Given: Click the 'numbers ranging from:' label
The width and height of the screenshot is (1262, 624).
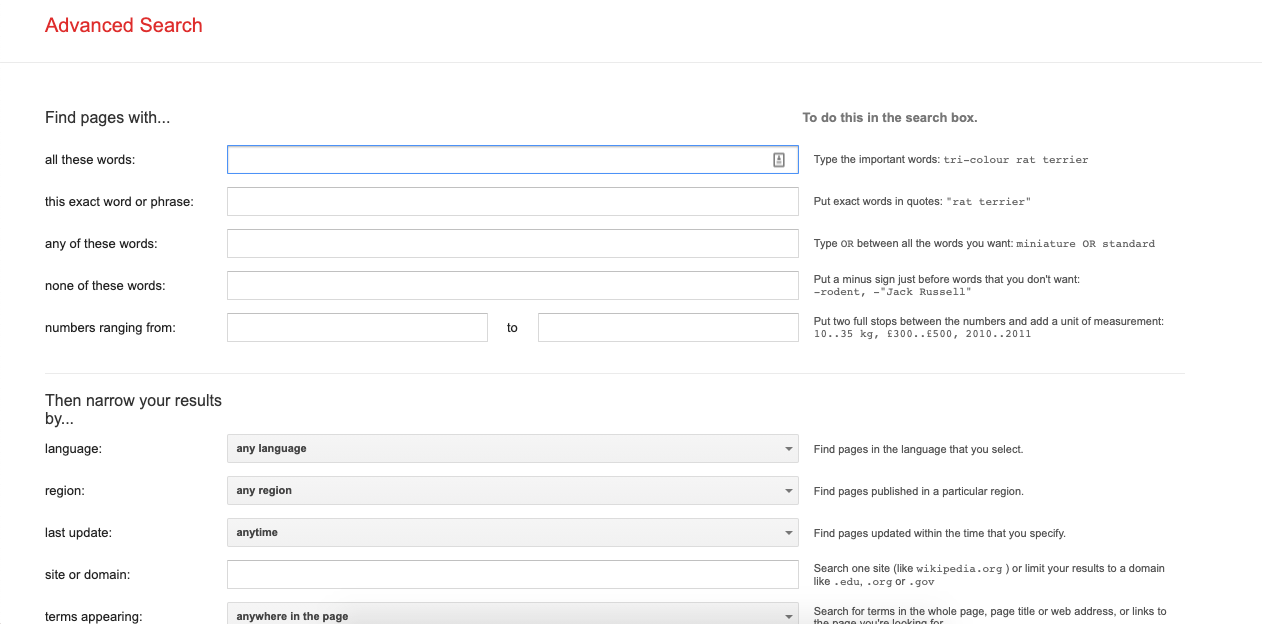Looking at the screenshot, I should 110,328.
